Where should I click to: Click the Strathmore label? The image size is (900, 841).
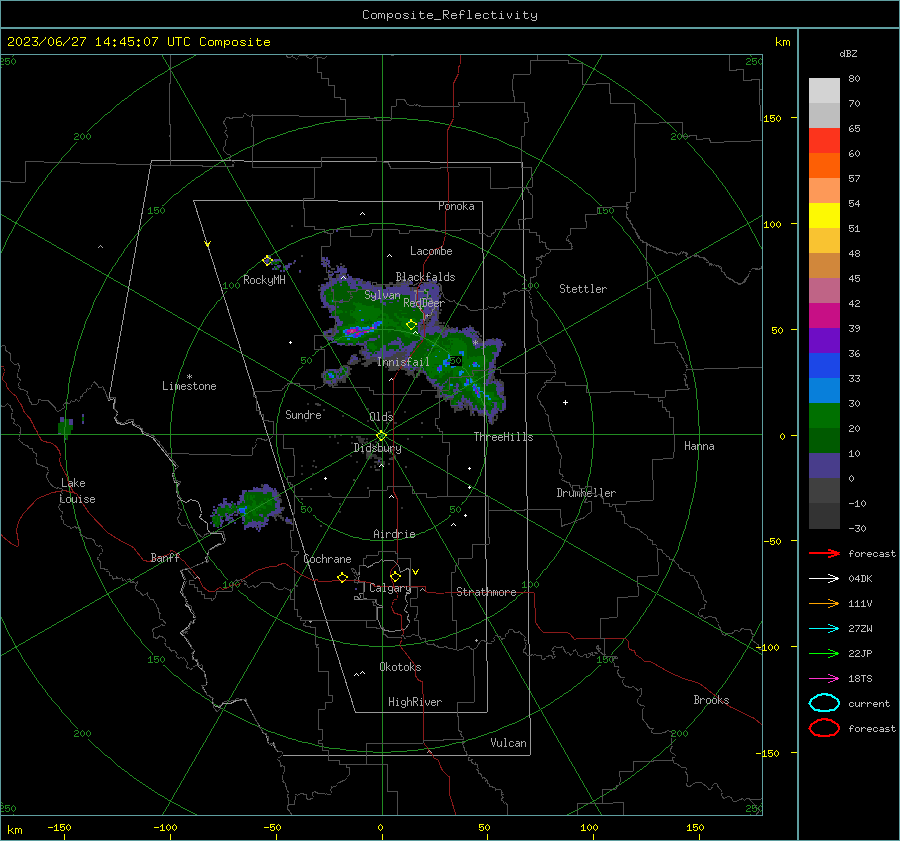pyautogui.click(x=486, y=592)
